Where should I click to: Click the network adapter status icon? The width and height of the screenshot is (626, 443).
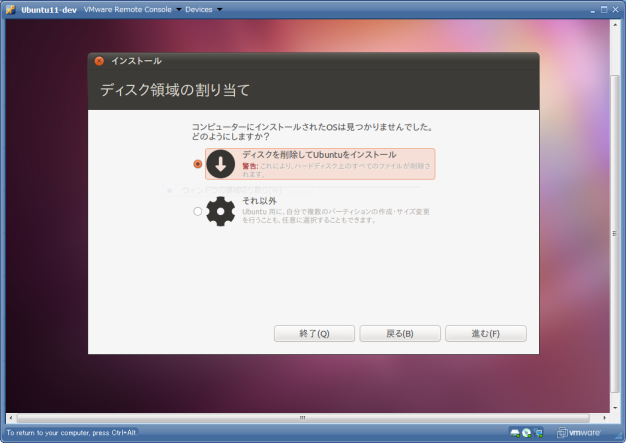coord(539,433)
